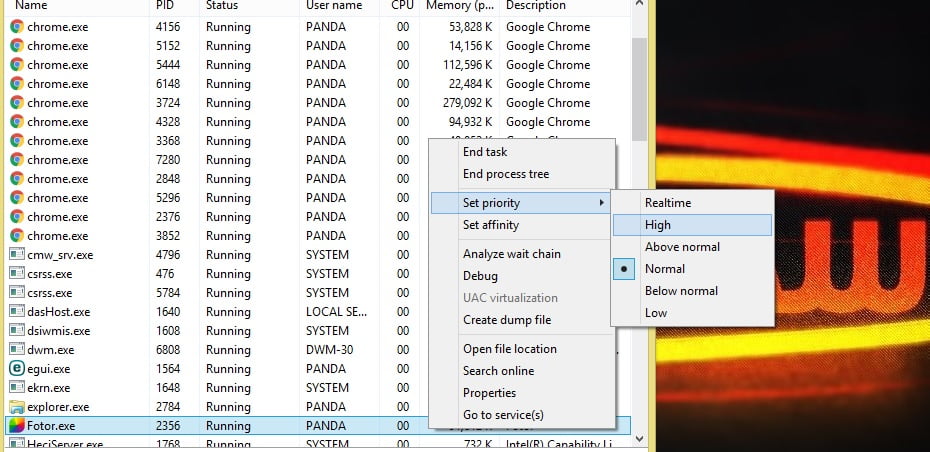This screenshot has height=452, width=930.
Task: Open Set affinity from context menu
Action: pyautogui.click(x=490, y=225)
